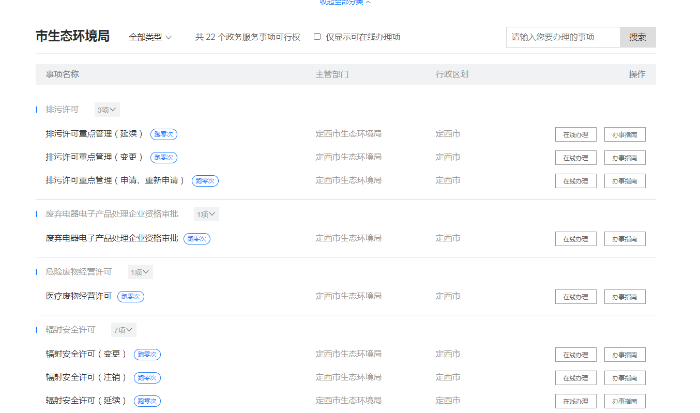
Task: Open 在线办理 for 医疗废物经营许可
Action: [x=575, y=296]
